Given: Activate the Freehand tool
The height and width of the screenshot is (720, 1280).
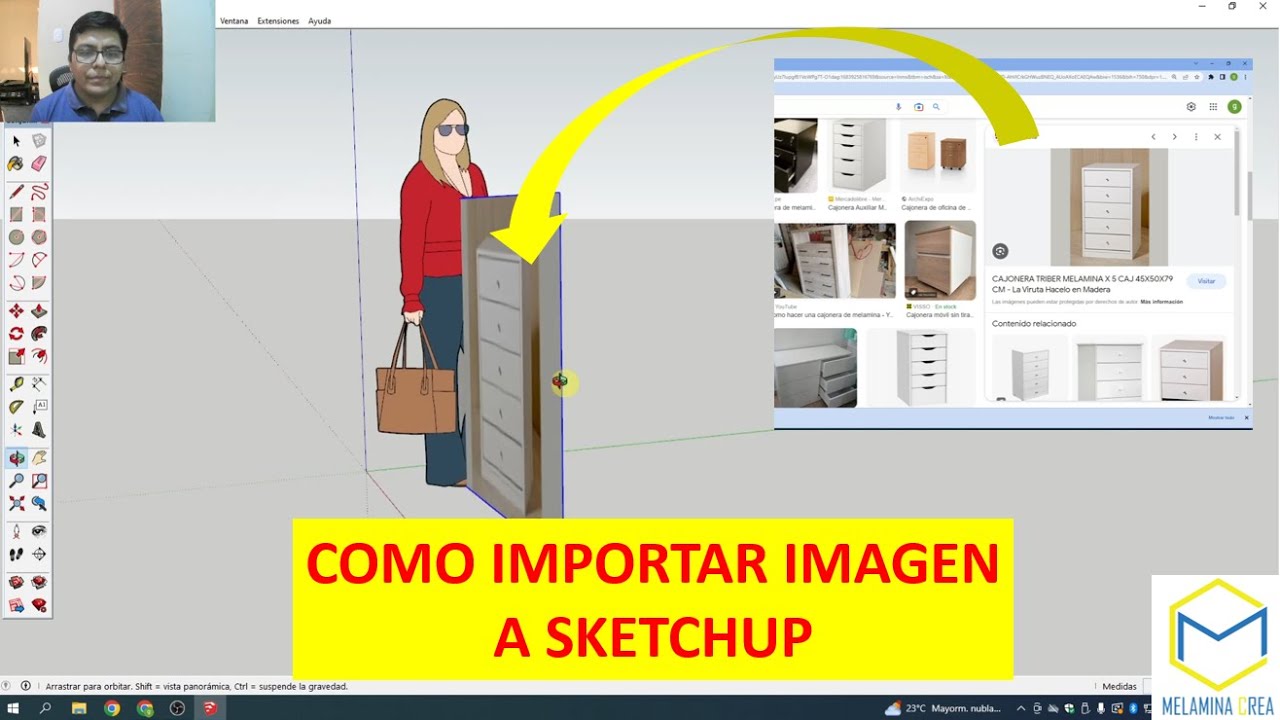Looking at the screenshot, I should [39, 192].
